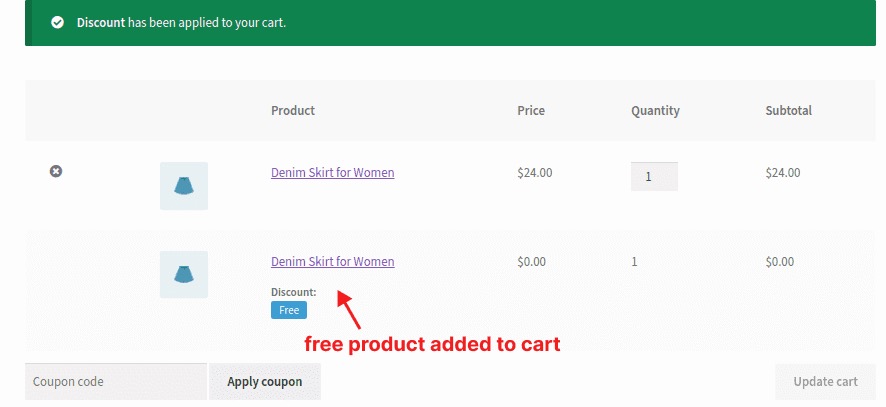Click the Update cart button
Screen dimensions: 886x407
coord(825,382)
